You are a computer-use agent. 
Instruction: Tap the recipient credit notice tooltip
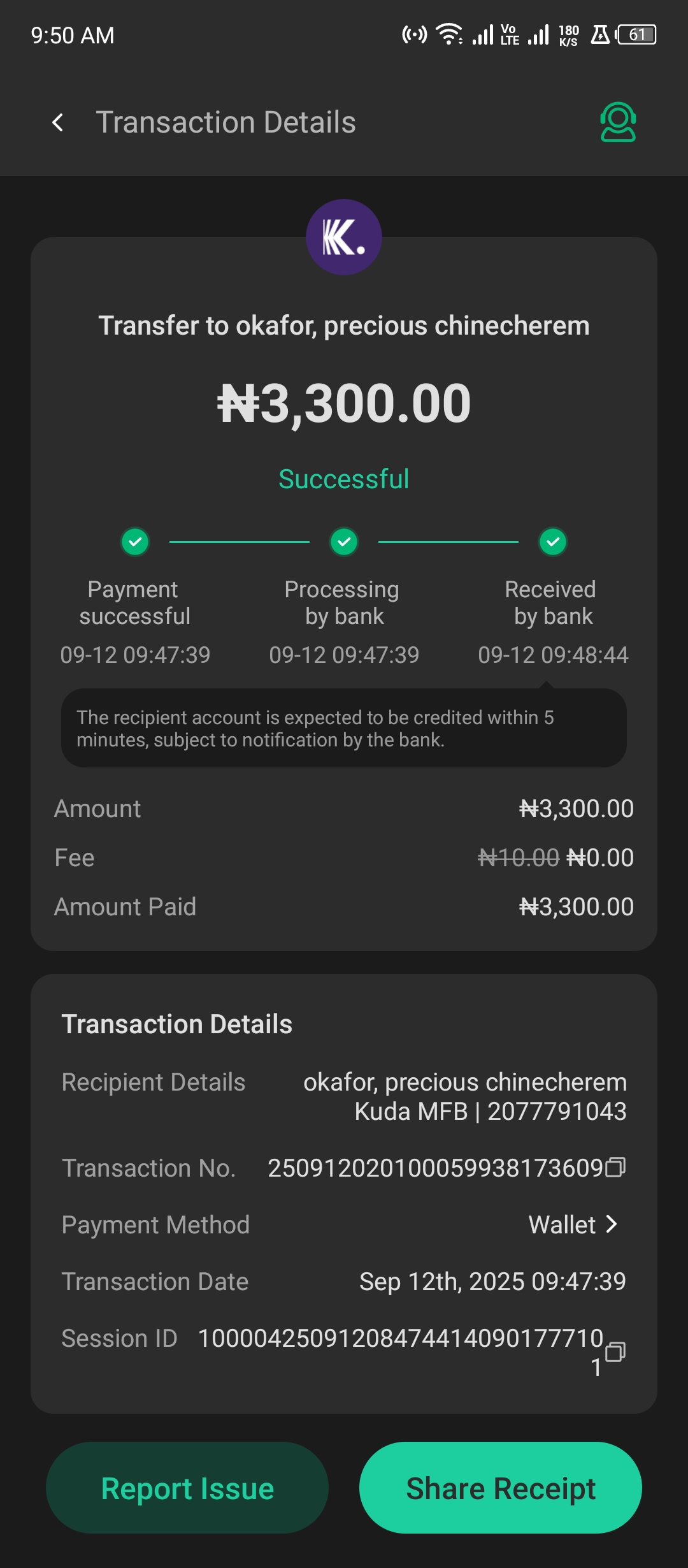(x=344, y=729)
